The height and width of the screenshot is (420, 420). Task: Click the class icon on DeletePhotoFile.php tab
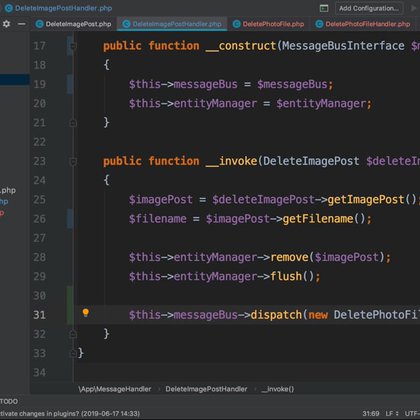(x=237, y=24)
